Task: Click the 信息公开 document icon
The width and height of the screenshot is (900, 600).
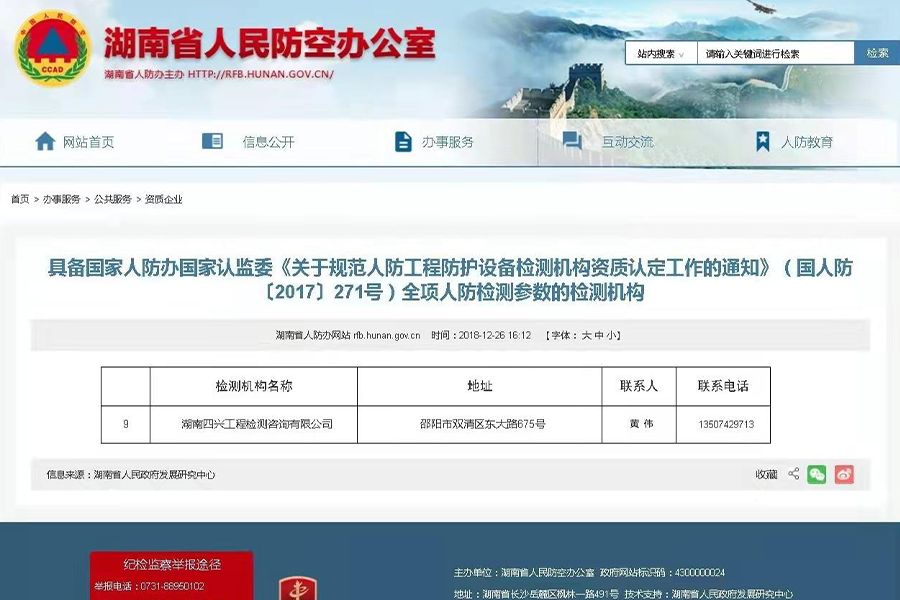Action: [x=212, y=141]
